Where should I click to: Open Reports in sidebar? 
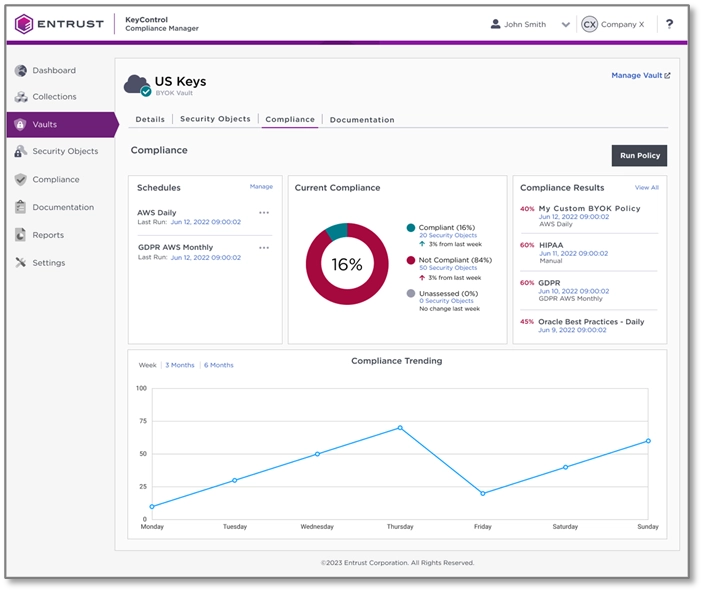tap(48, 235)
